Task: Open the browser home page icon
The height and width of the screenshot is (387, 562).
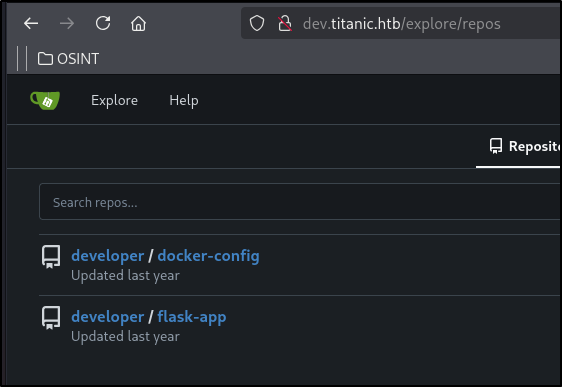Action: tap(138, 24)
